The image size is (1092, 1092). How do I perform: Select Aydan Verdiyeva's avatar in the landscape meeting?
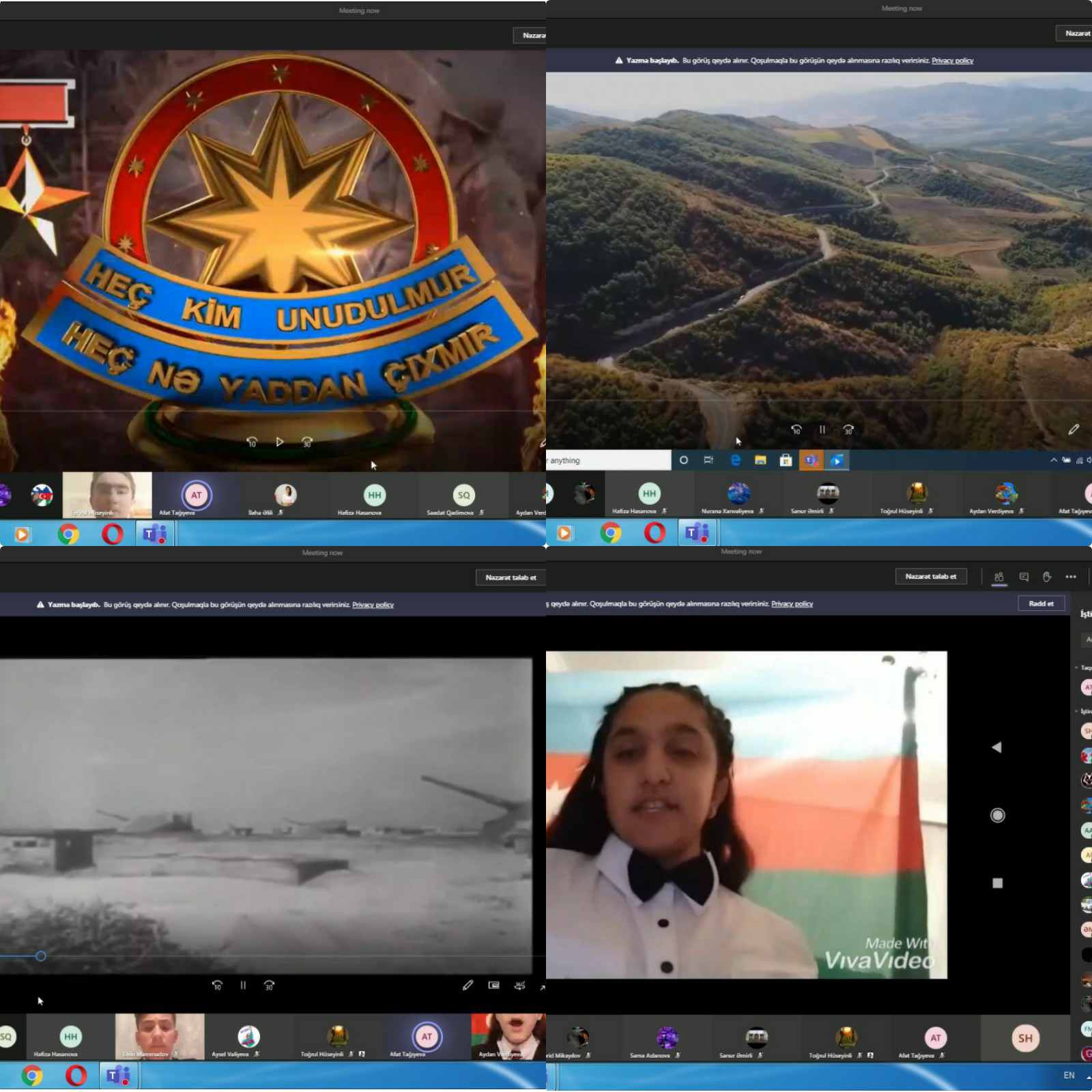(1006, 493)
